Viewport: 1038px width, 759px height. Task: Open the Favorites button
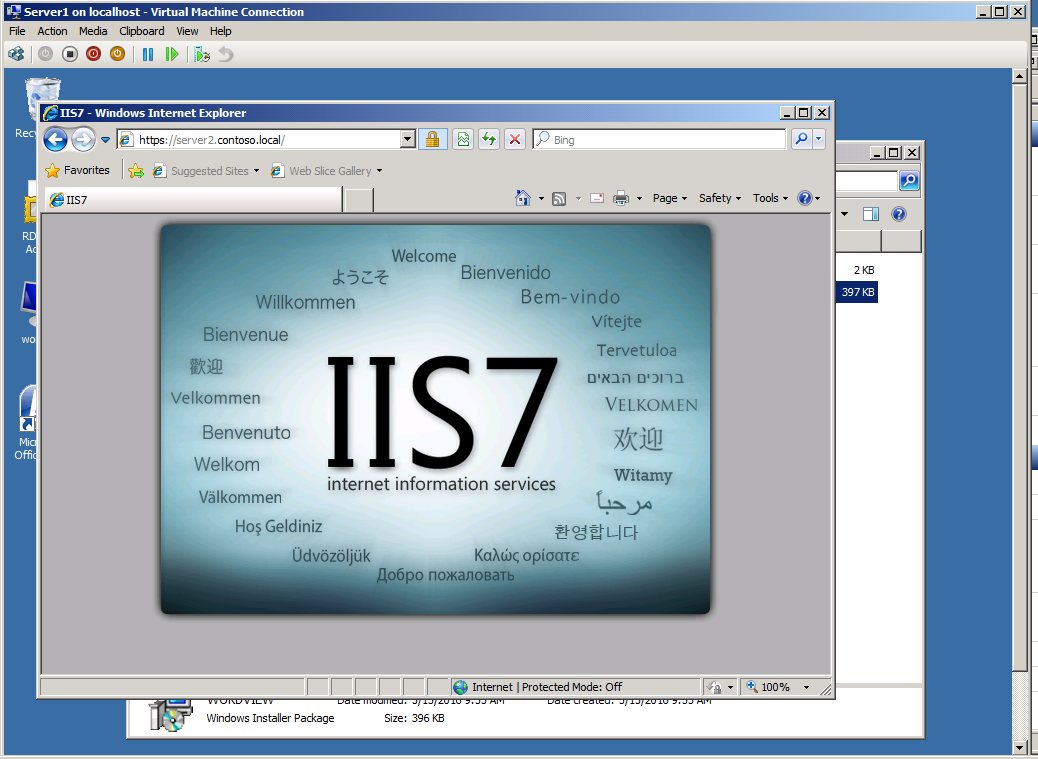[x=77, y=171]
